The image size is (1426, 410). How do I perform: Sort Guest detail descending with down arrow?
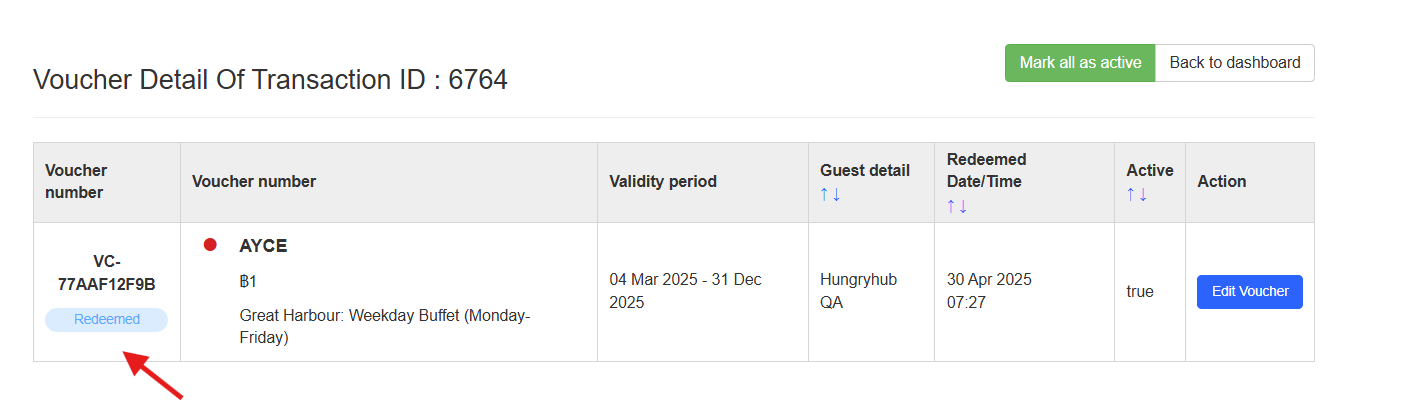(x=836, y=195)
